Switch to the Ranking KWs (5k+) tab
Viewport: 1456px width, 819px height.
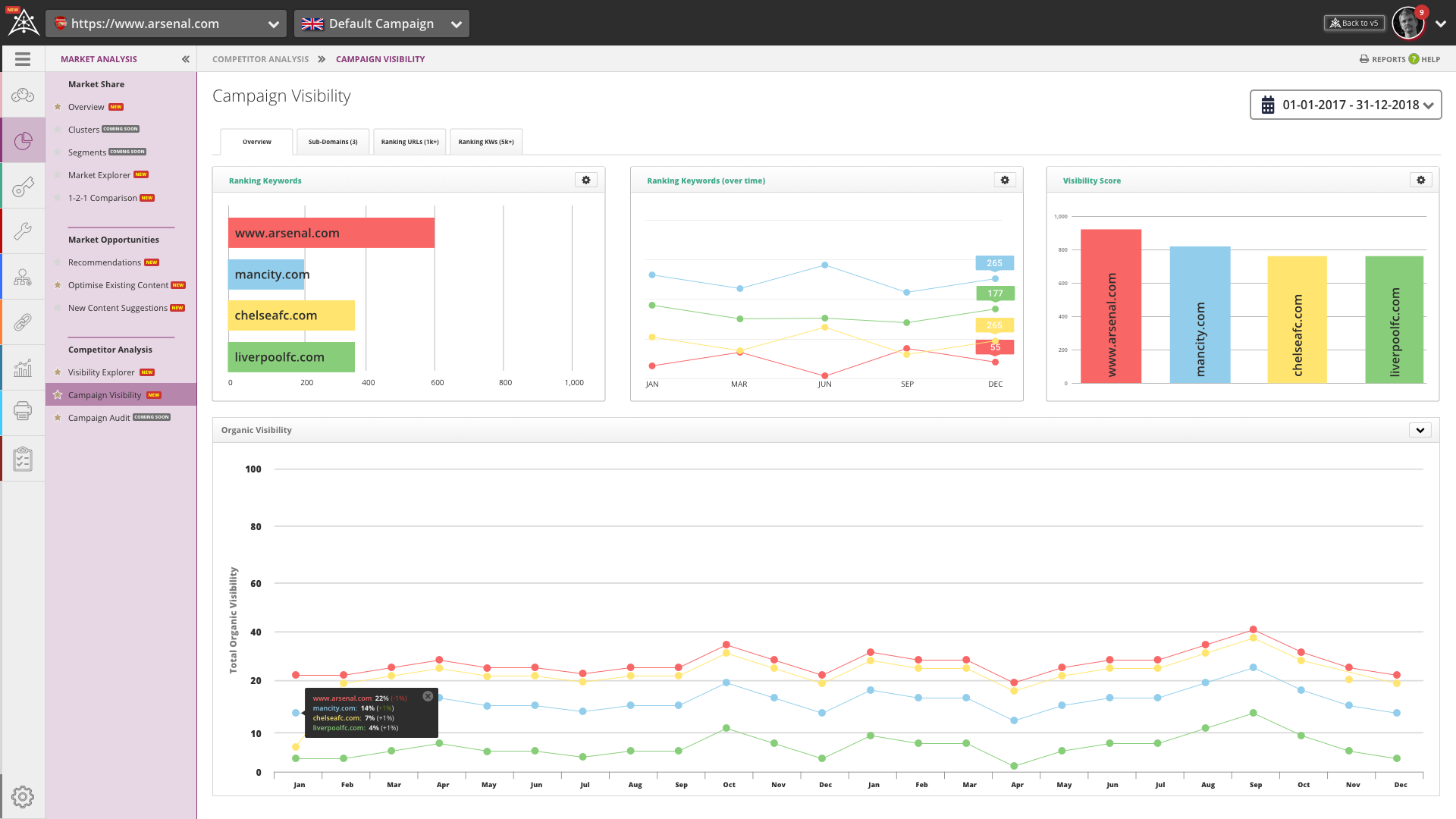click(485, 142)
